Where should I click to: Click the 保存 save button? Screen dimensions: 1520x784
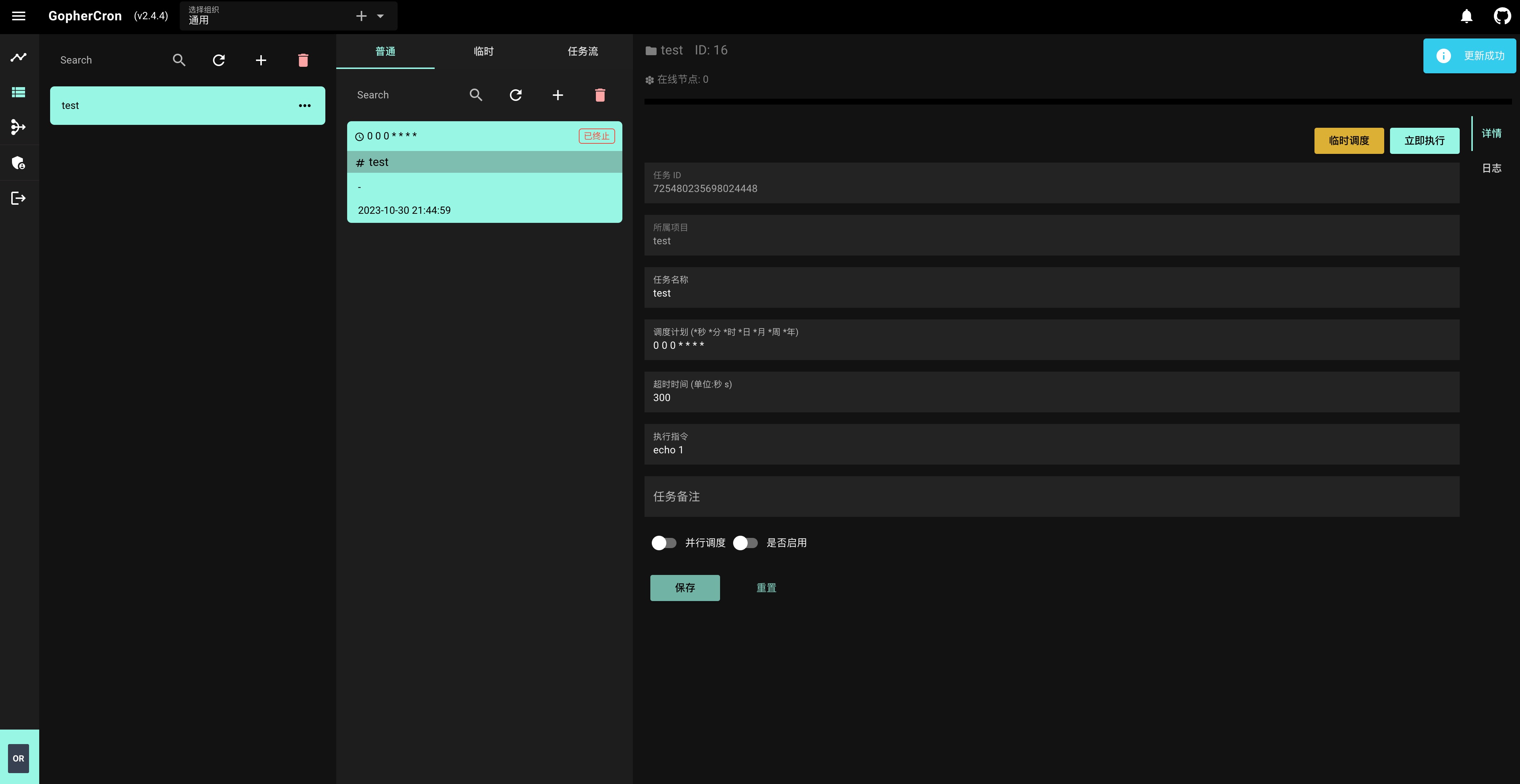(x=684, y=588)
